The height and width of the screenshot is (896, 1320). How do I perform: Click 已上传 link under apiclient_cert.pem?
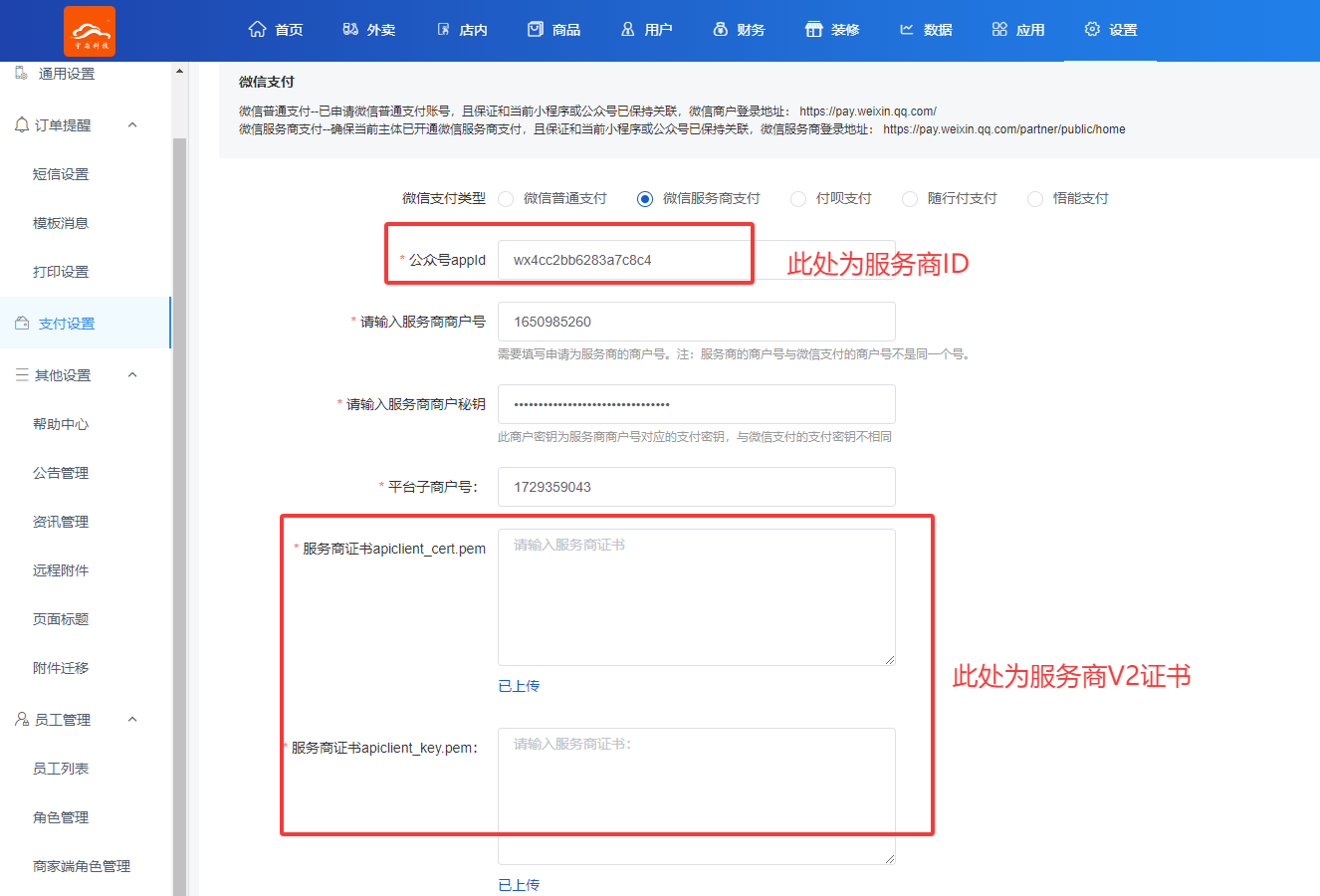519,686
